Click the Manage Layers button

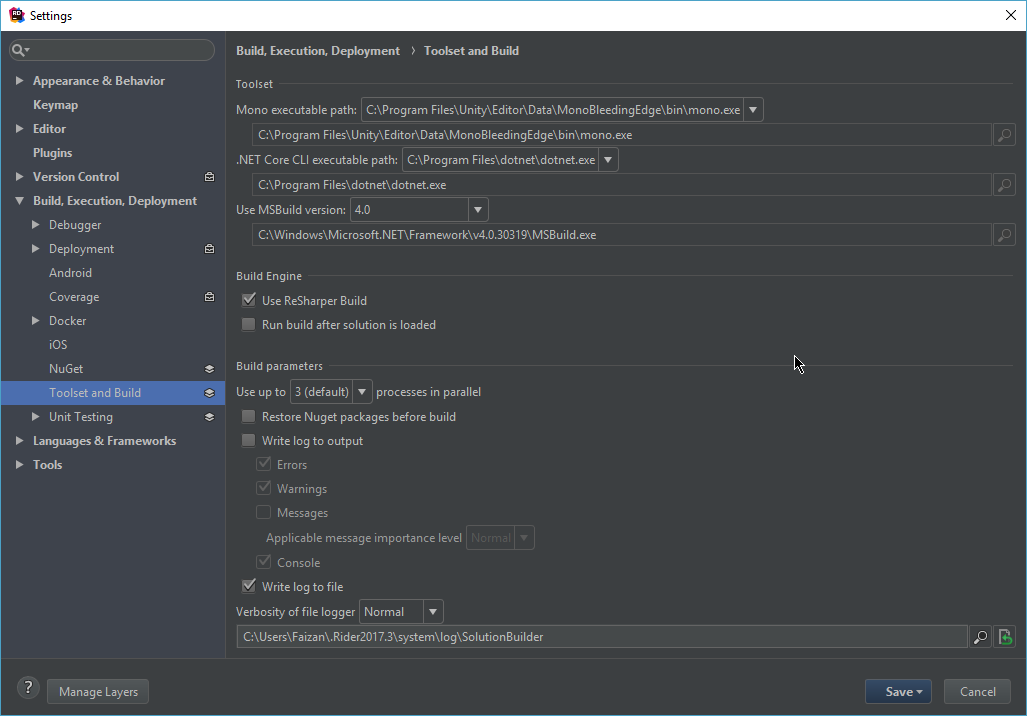point(97,691)
